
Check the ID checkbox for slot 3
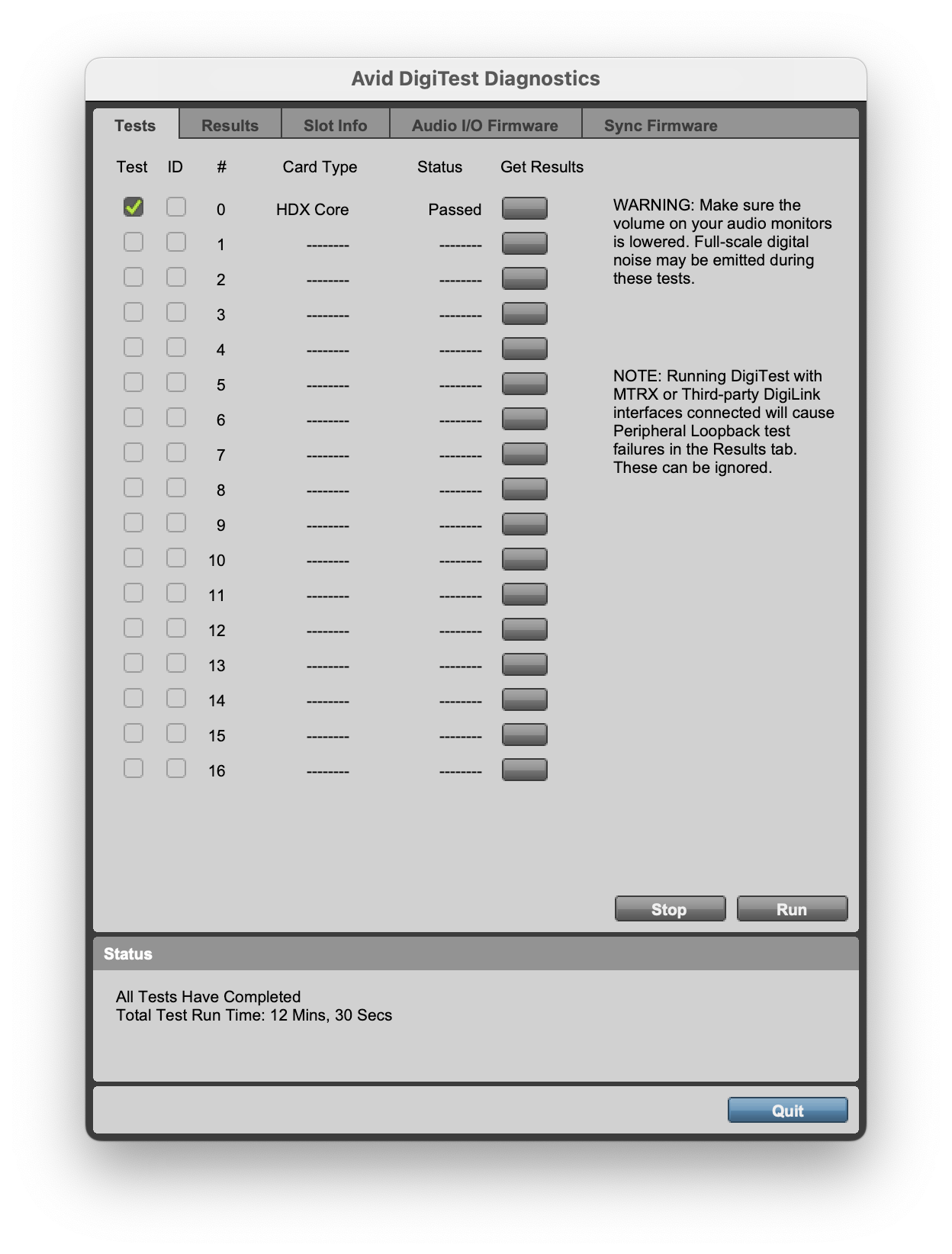tap(176, 312)
